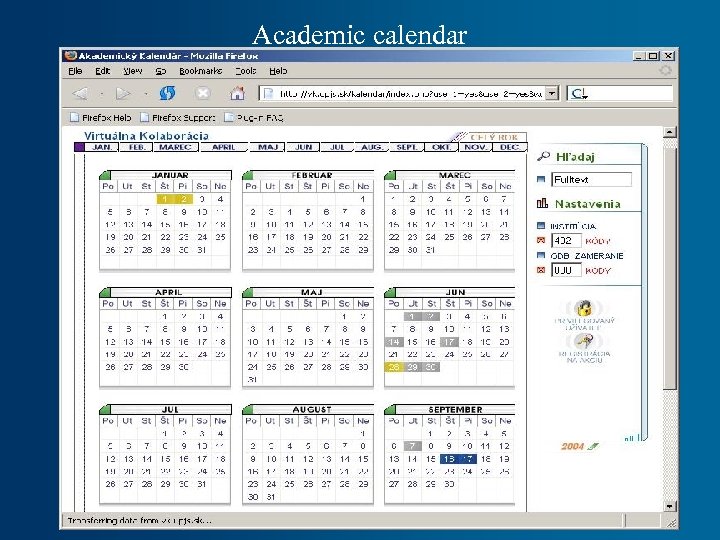Click the Back navigation arrow
This screenshot has width=720, height=540.
(80, 94)
